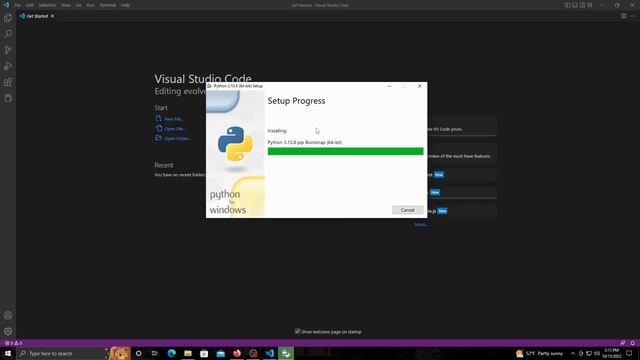
Task: Open the Explorer view in VS Code activity bar
Action: 8,18
